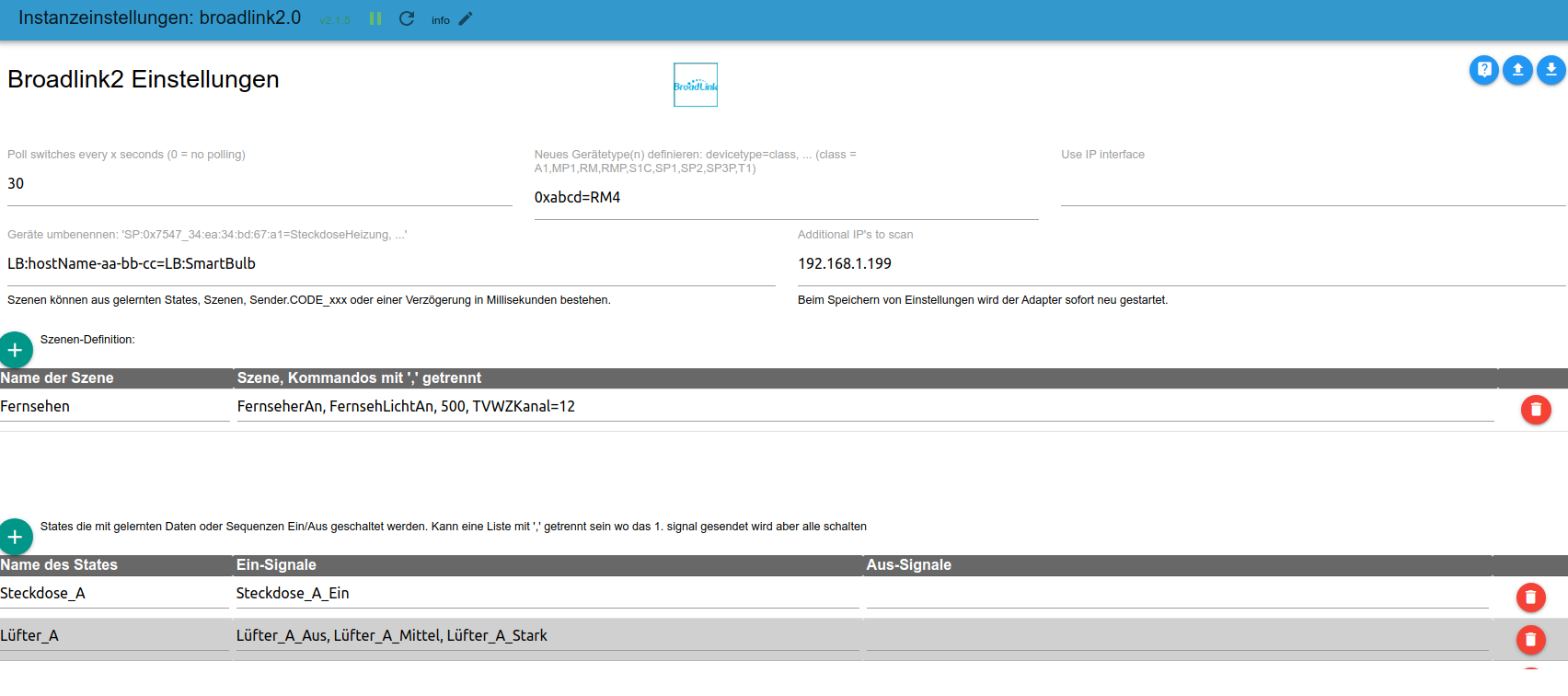Click the BroadLink logo image
This screenshot has width=1568, height=696.
(x=696, y=85)
